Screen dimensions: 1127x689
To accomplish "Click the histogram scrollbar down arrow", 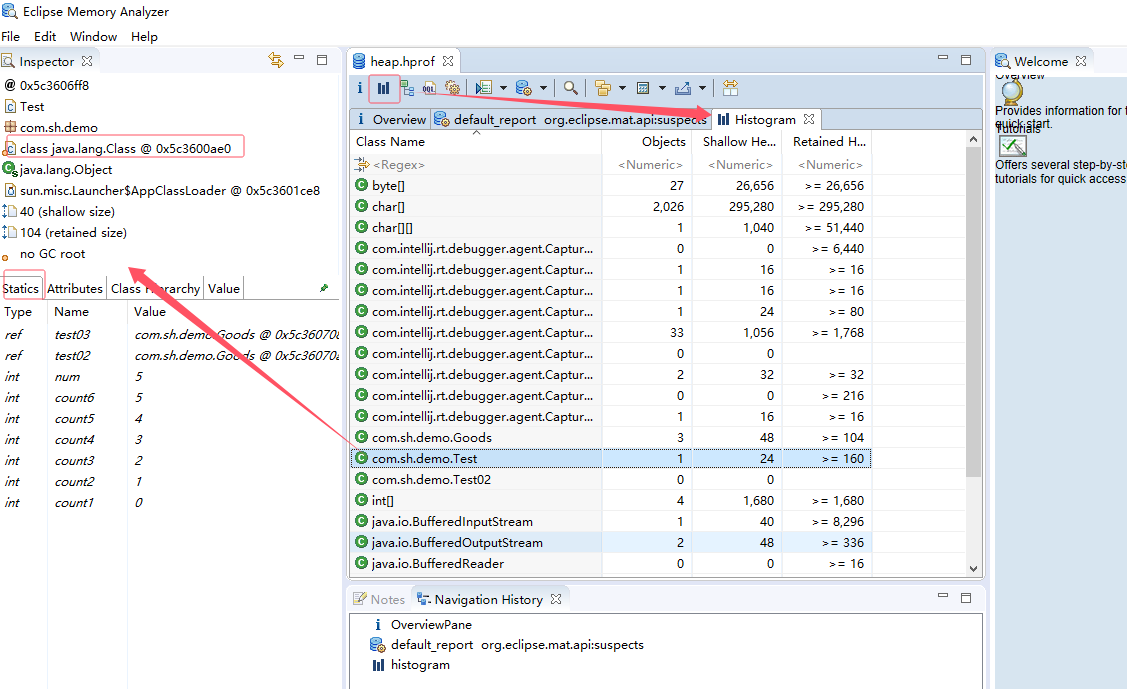I will point(974,568).
